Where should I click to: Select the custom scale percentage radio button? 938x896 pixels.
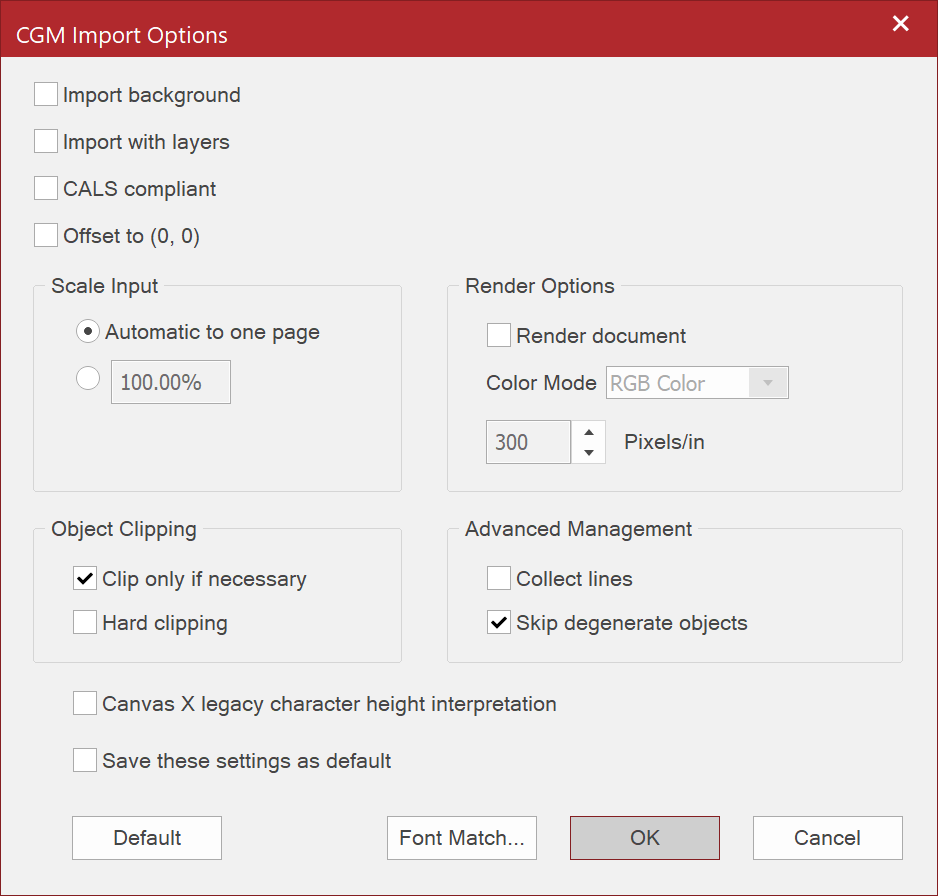88,379
